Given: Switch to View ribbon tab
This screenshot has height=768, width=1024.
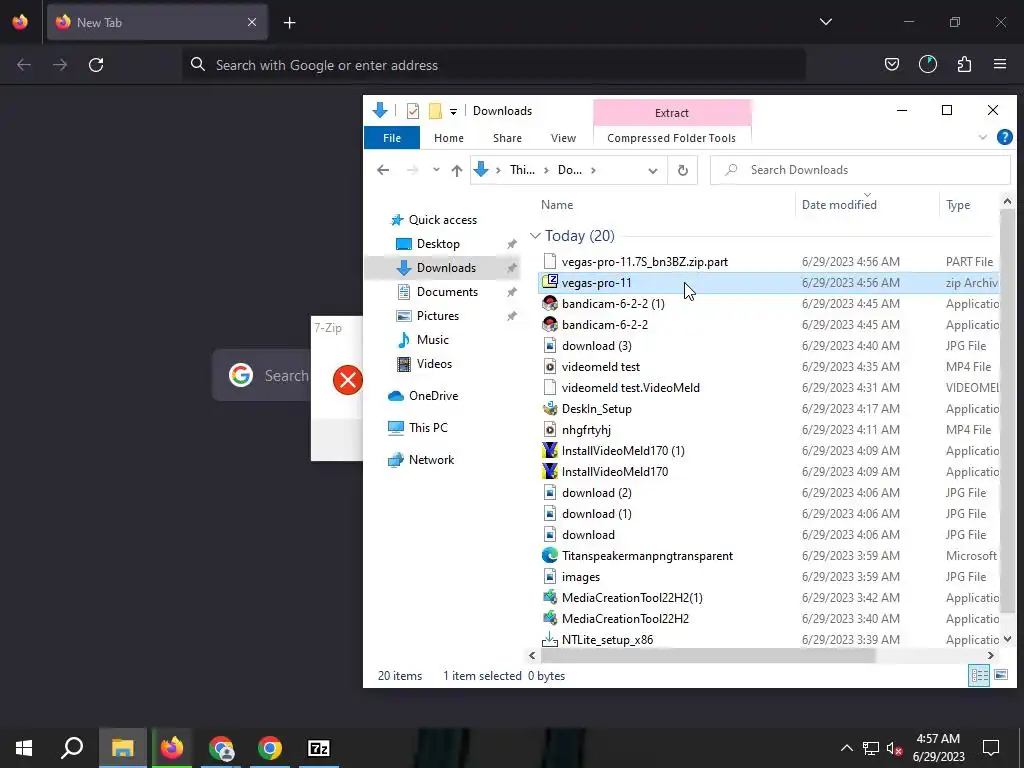Looking at the screenshot, I should pyautogui.click(x=563, y=138).
